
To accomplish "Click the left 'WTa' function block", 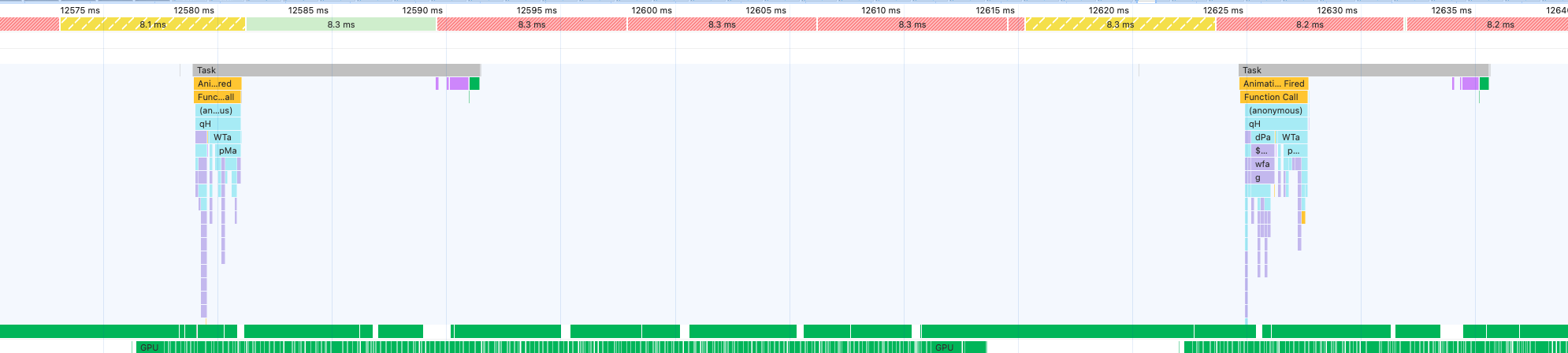I will point(223,137).
